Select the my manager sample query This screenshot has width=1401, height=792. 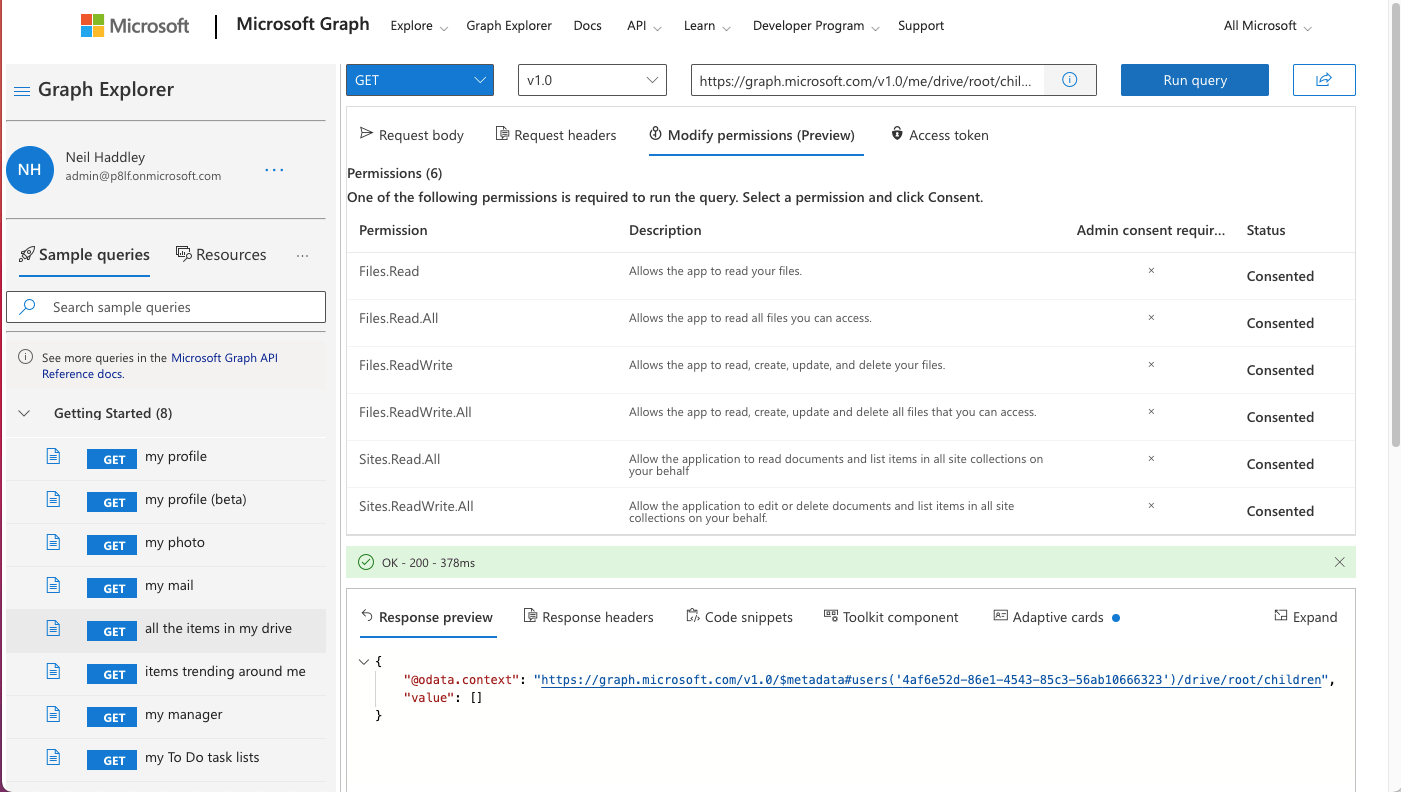click(x=183, y=715)
